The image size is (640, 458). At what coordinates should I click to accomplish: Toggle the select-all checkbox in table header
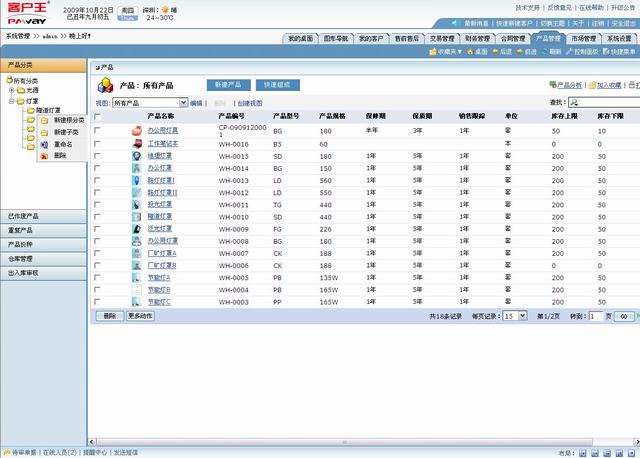click(x=97, y=116)
